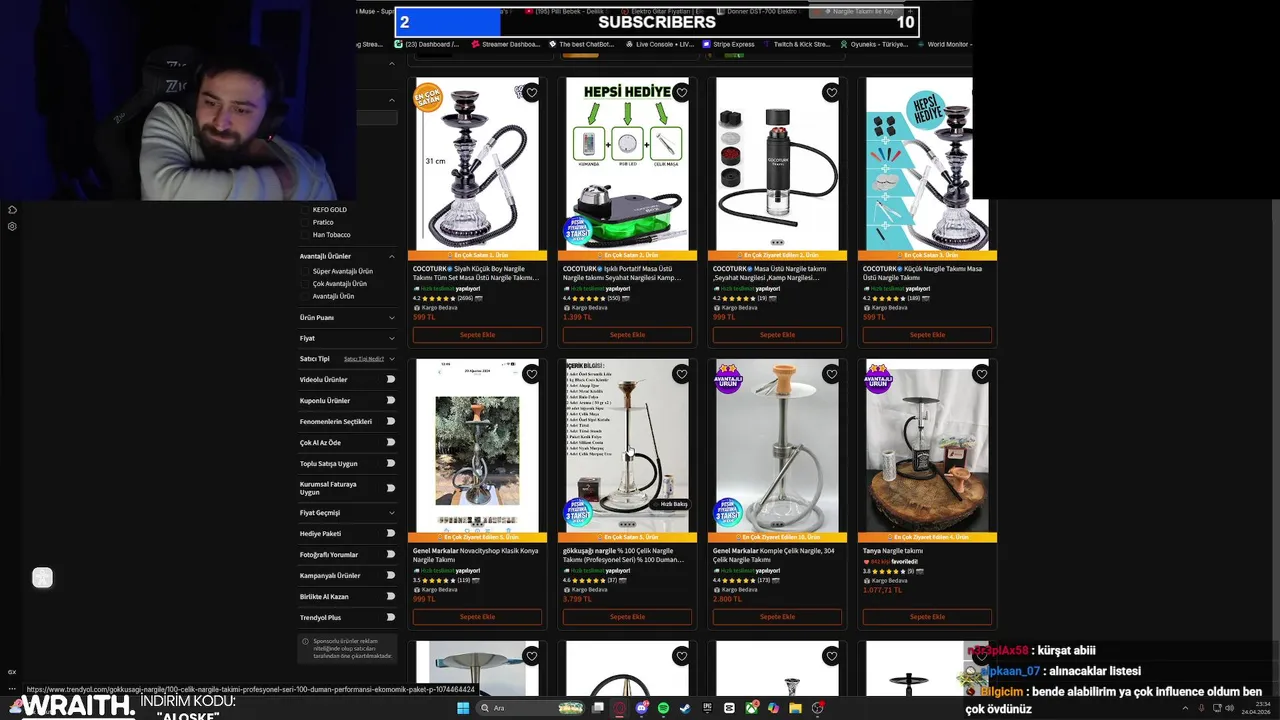Toggle Fenomenlerin Seçtikleri switch
The height and width of the screenshot is (720, 1280).
pyautogui.click(x=390, y=421)
